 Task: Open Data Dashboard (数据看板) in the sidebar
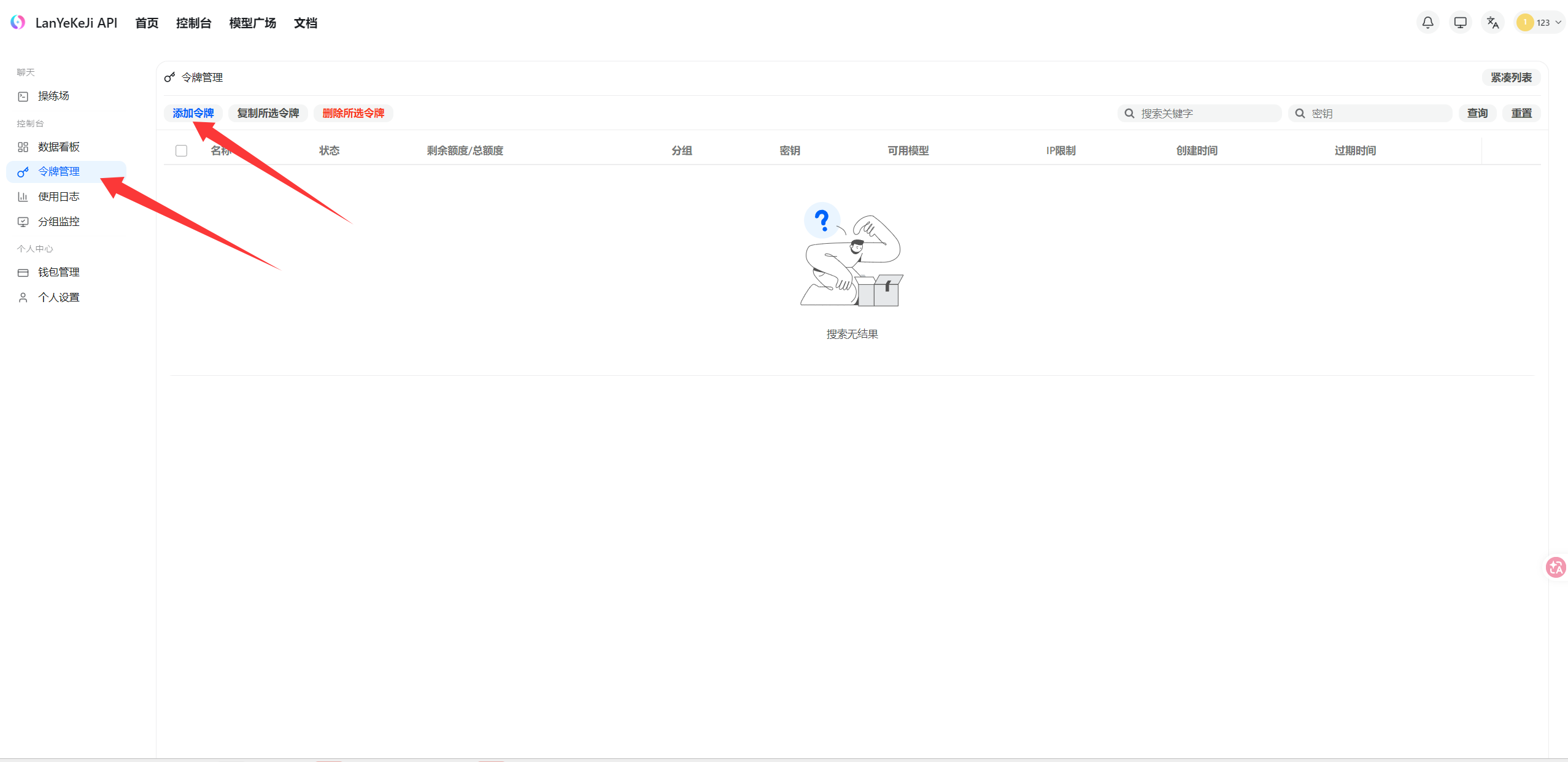pyautogui.click(x=66, y=147)
